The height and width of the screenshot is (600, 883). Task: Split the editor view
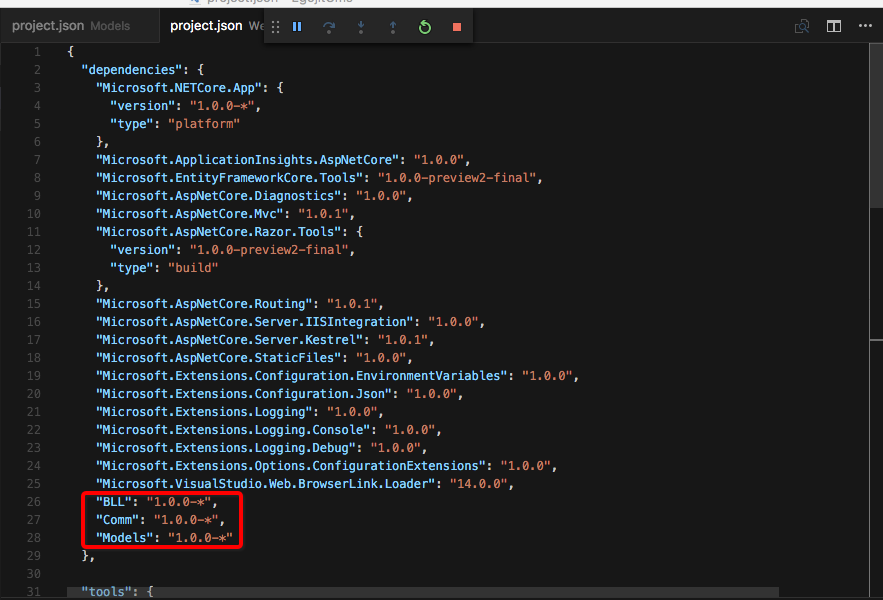coord(834,26)
